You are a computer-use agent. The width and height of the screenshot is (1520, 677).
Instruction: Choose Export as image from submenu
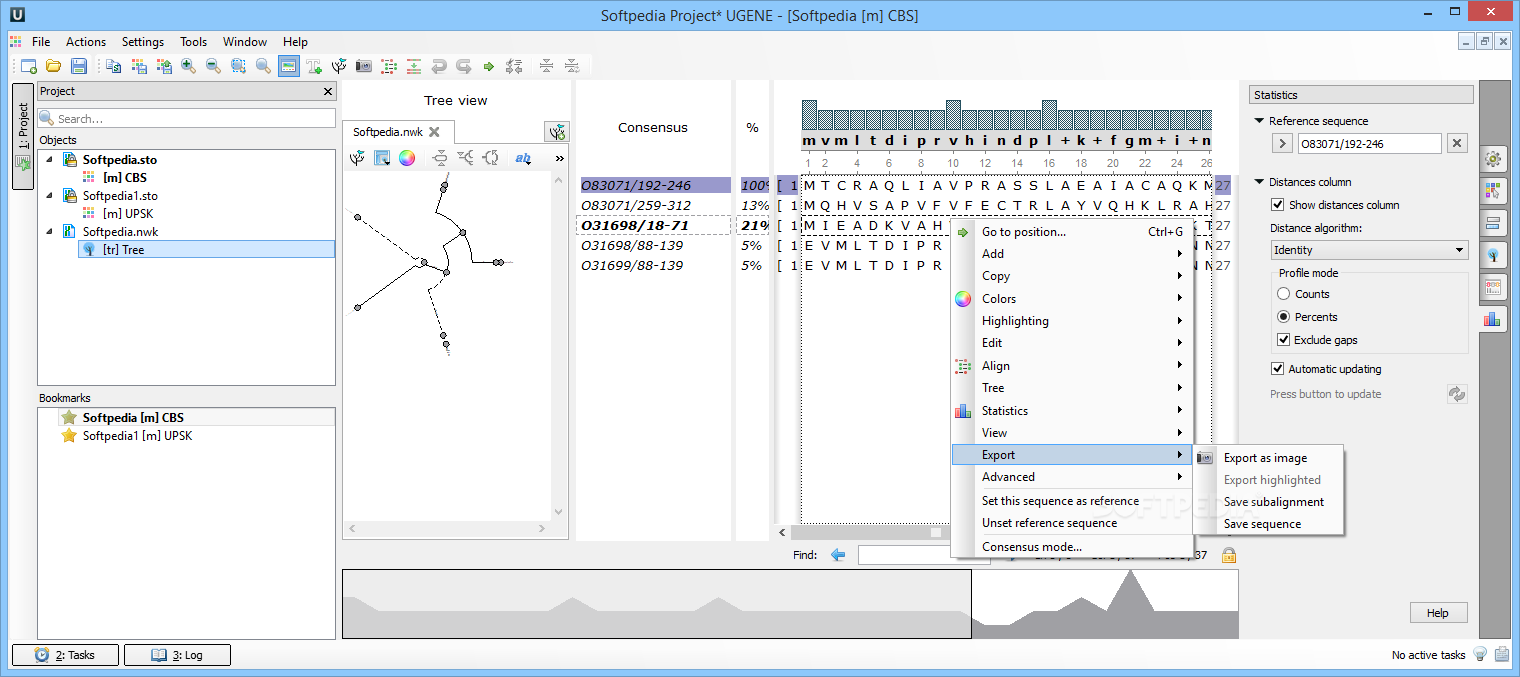pyautogui.click(x=1265, y=458)
